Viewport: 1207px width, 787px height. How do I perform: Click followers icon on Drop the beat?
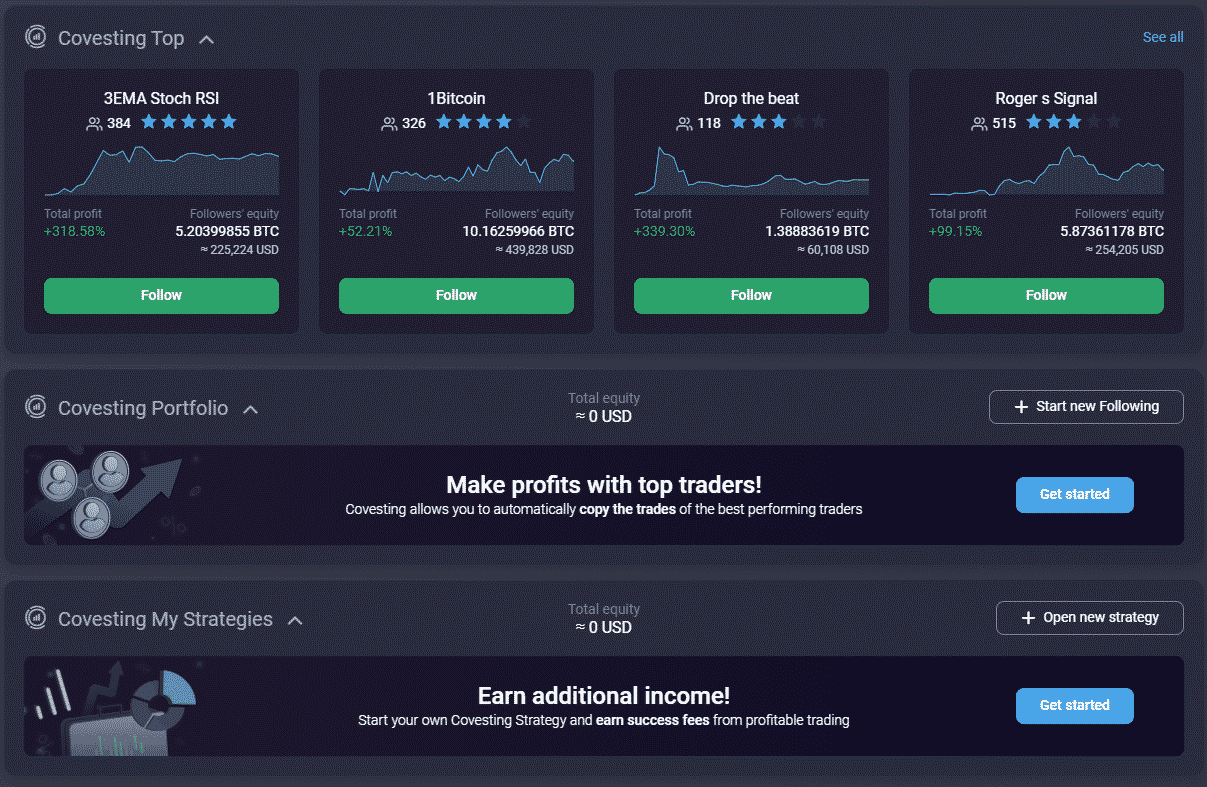pos(684,123)
